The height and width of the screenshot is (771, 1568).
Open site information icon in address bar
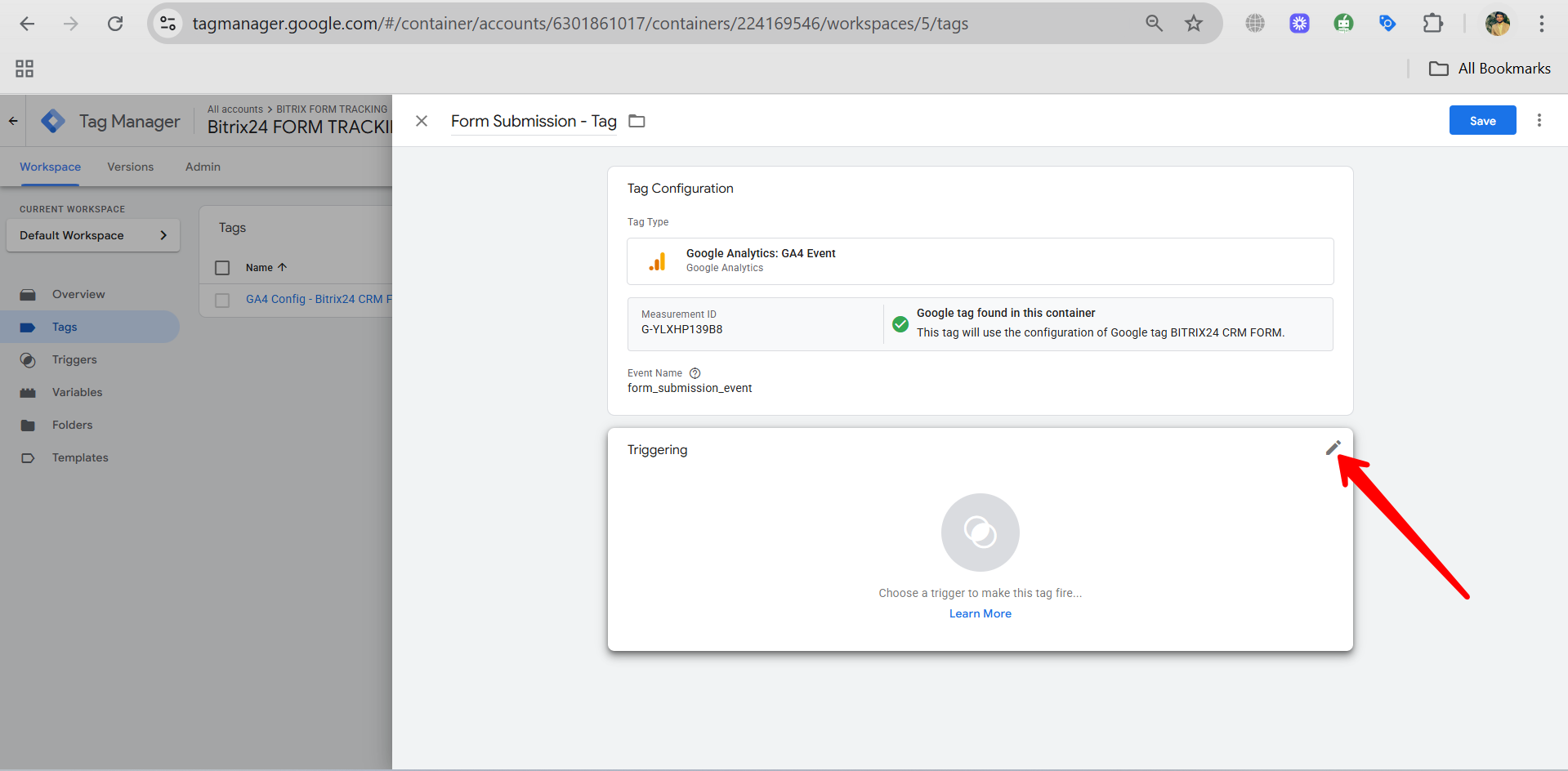click(x=168, y=24)
